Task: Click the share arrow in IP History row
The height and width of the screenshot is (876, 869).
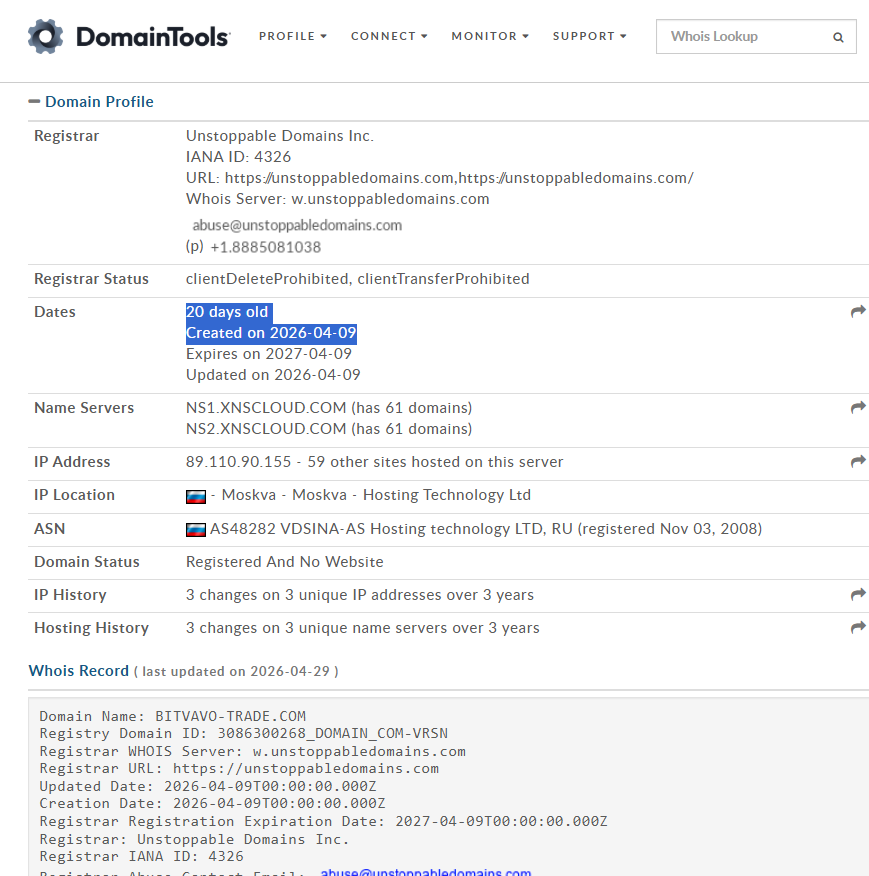Action: point(858,595)
